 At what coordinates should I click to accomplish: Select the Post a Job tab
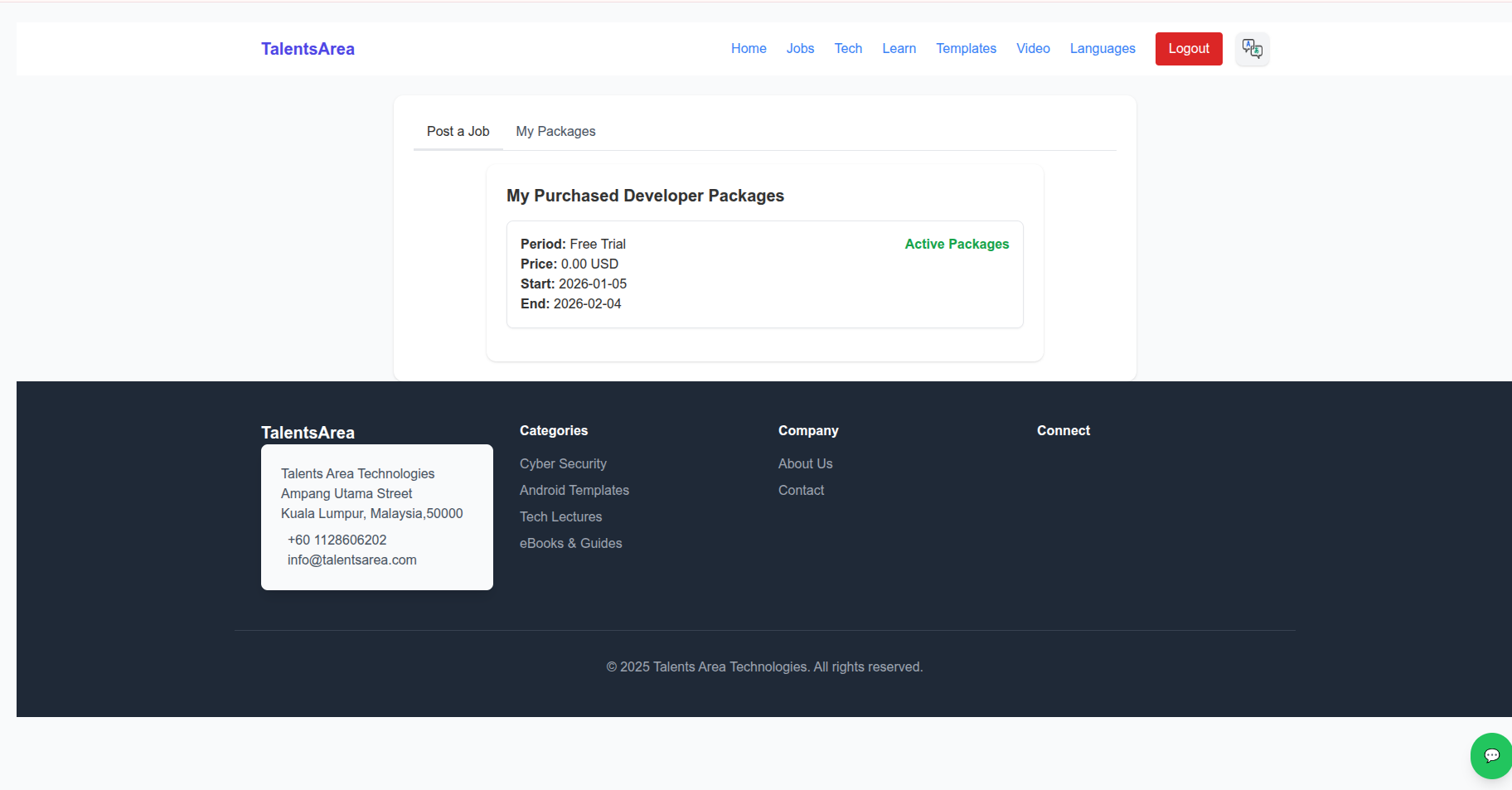tap(458, 131)
